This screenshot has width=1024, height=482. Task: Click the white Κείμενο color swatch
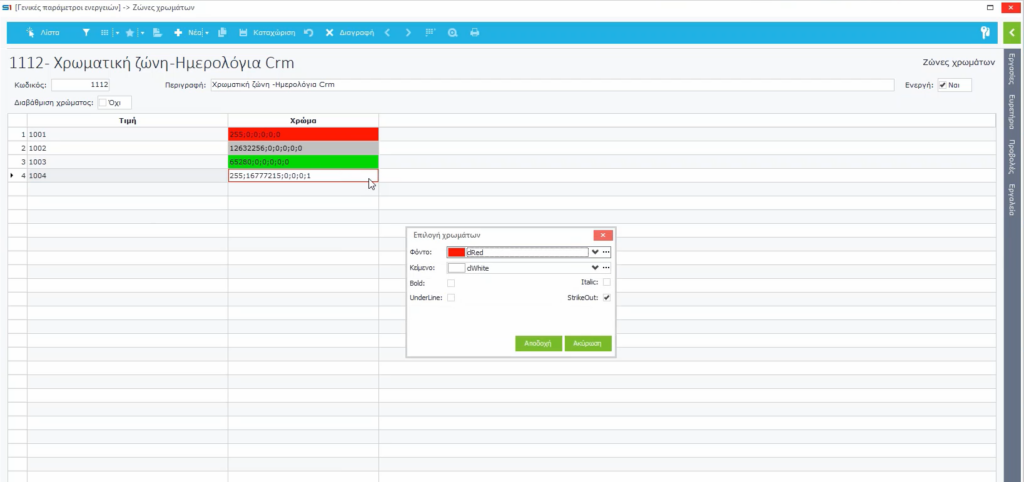pyautogui.click(x=456, y=268)
